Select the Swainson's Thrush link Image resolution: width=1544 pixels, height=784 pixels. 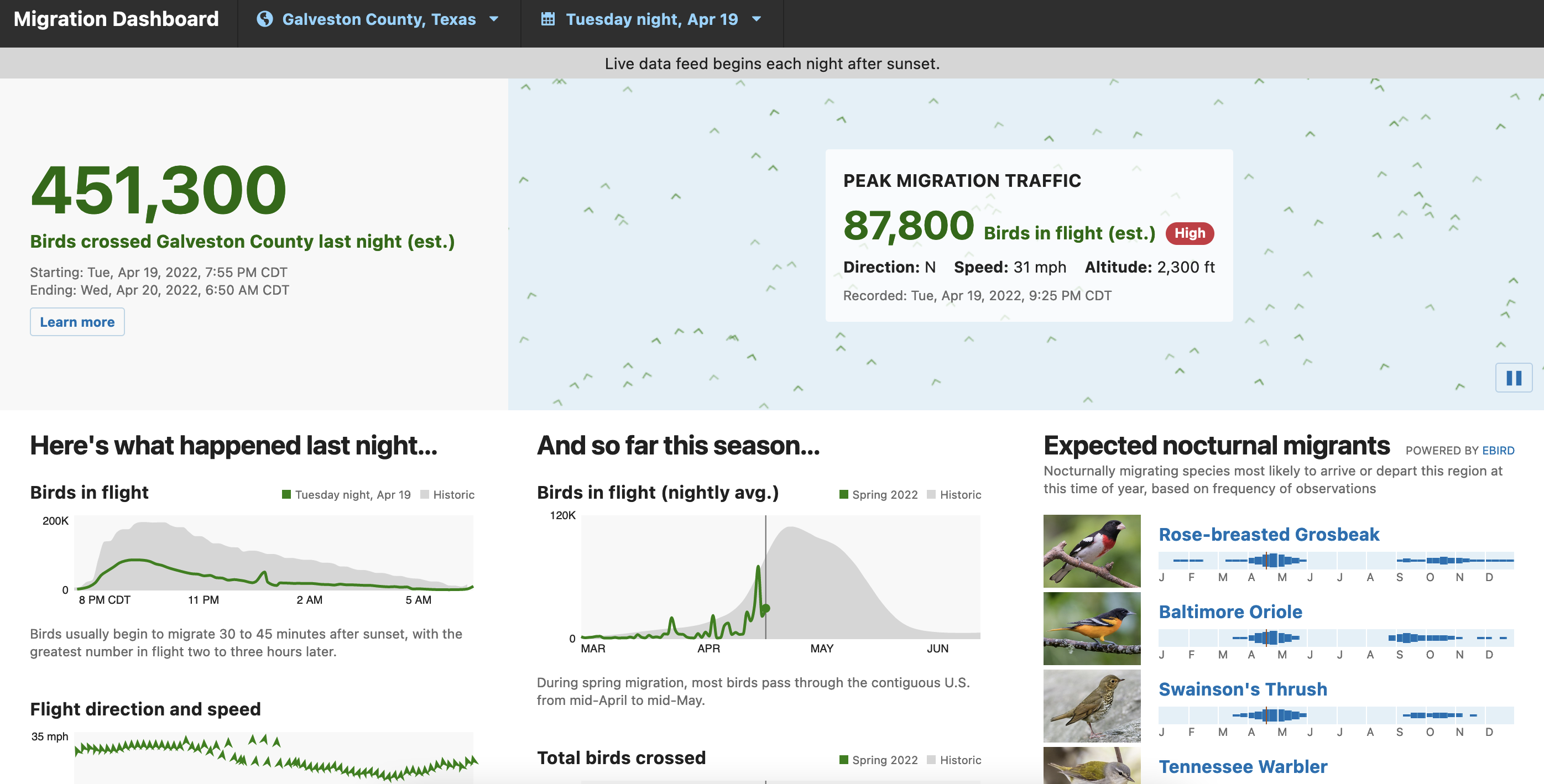pos(1243,689)
